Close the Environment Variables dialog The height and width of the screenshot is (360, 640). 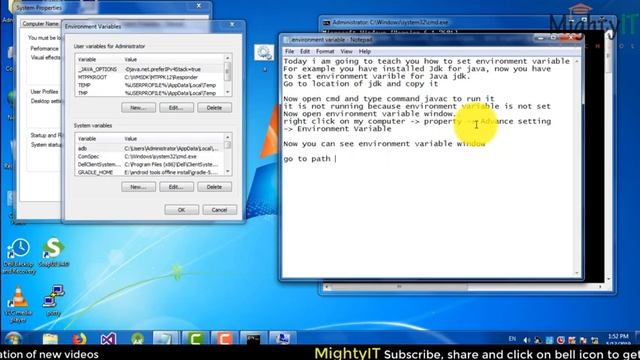232,24
